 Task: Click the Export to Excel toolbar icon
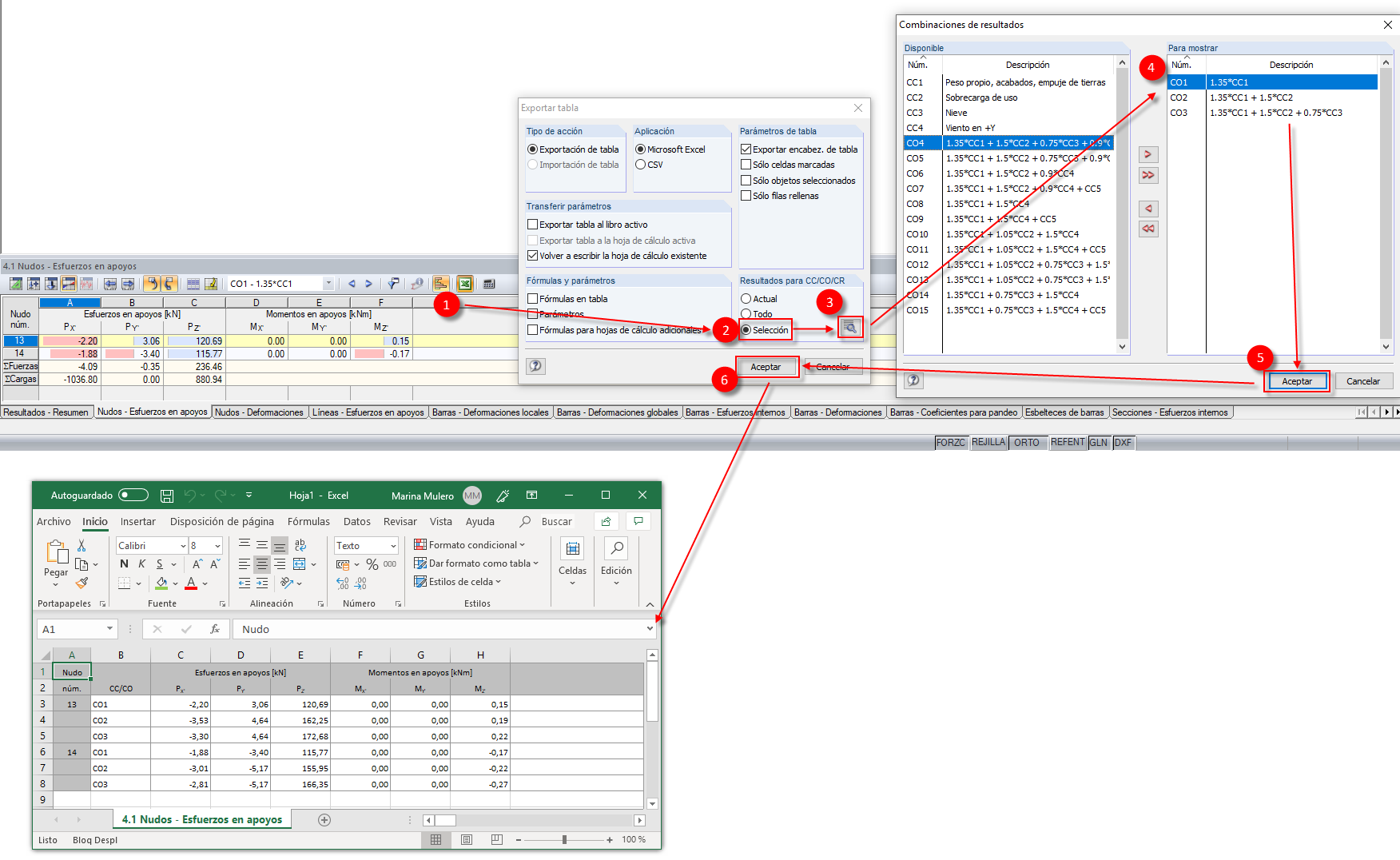coord(465,283)
